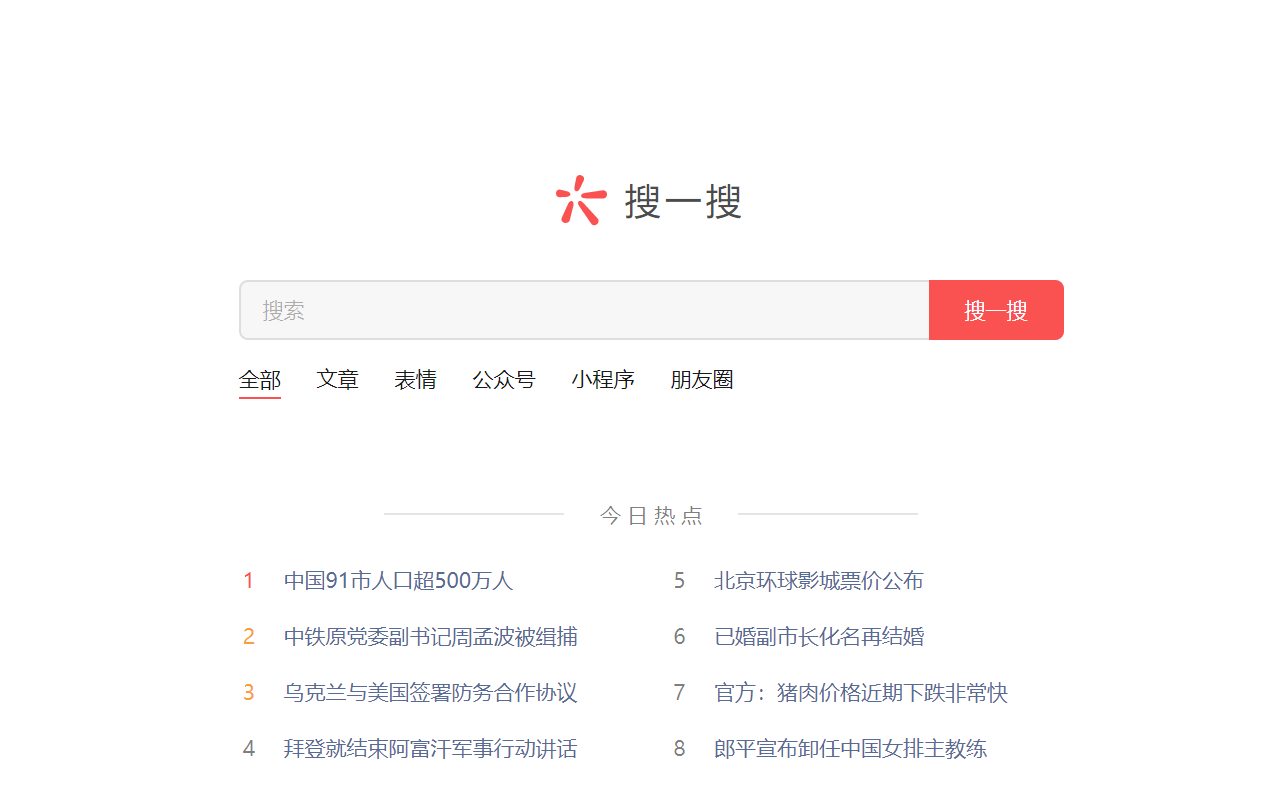This screenshot has width=1288, height=797.
Task: Switch to the 表情 tab
Action: 415,380
